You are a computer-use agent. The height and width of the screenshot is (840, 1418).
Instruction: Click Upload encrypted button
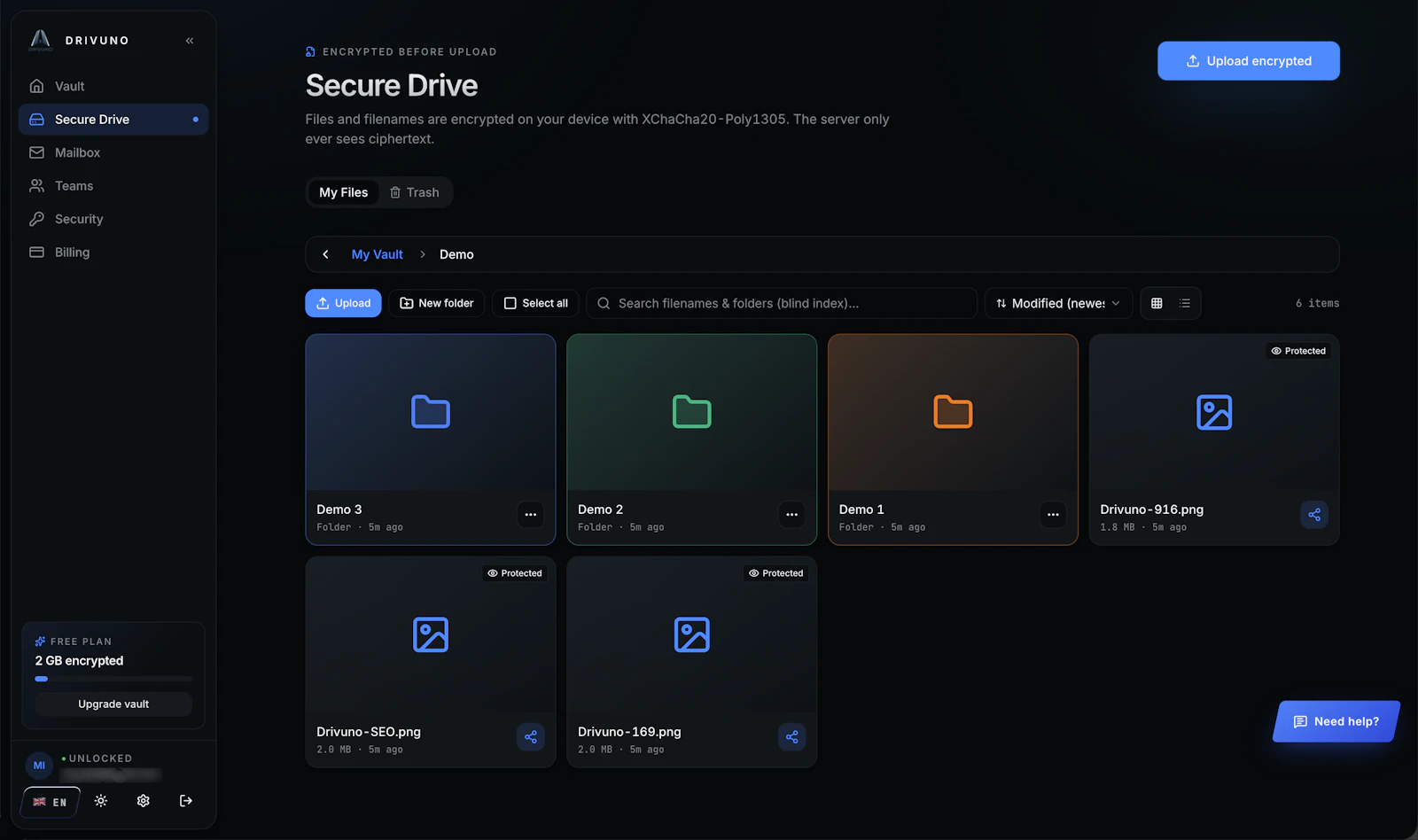(1249, 61)
